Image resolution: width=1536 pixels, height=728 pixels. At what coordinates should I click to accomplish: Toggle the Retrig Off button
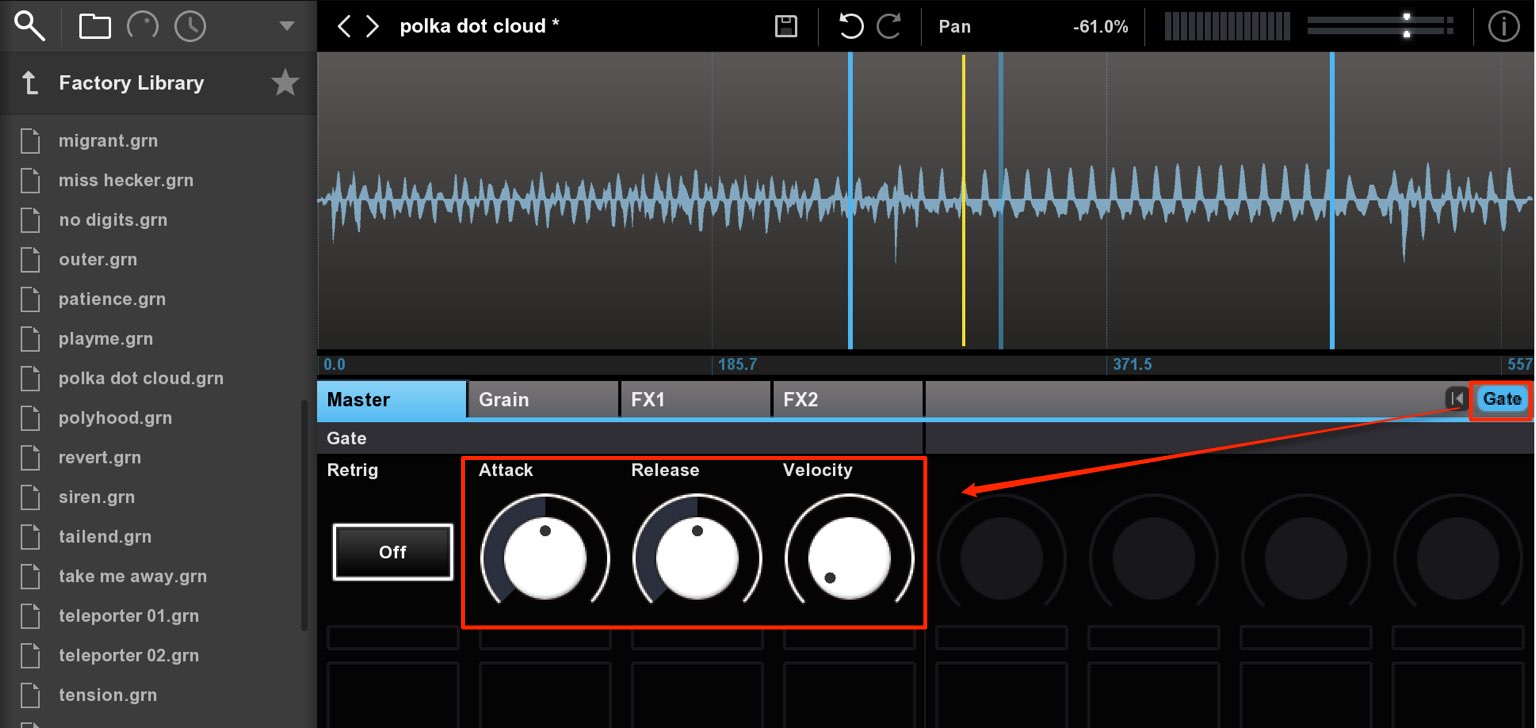coord(393,552)
